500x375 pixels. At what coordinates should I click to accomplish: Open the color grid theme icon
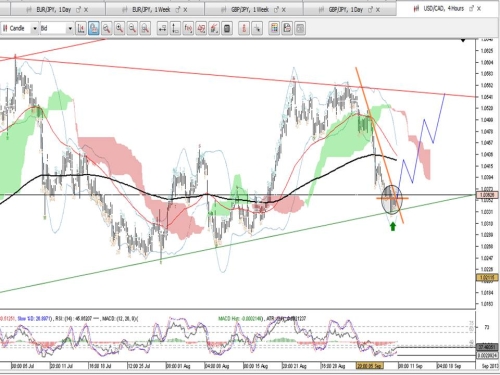point(274,28)
